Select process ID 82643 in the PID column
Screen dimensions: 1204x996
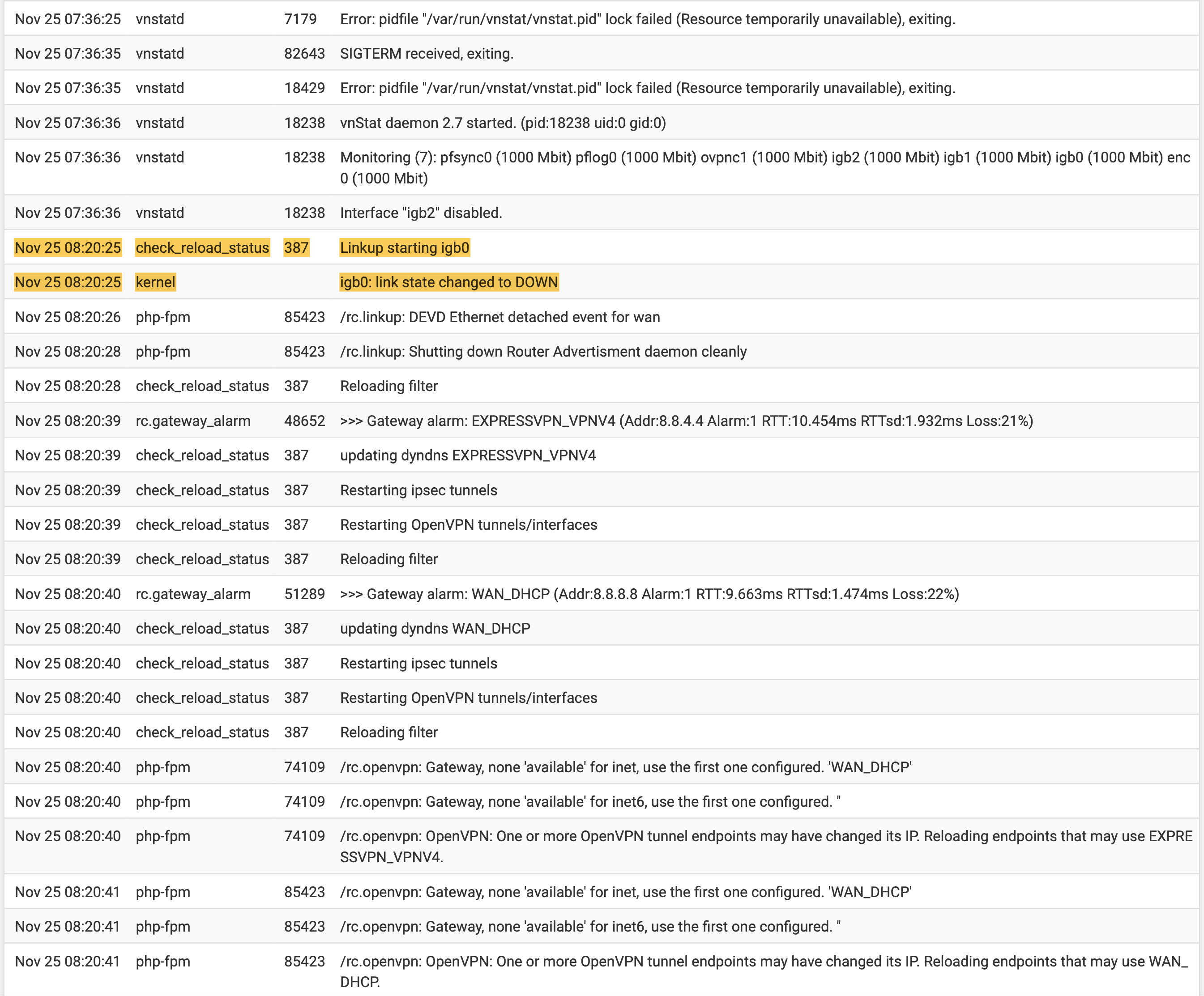click(x=304, y=53)
